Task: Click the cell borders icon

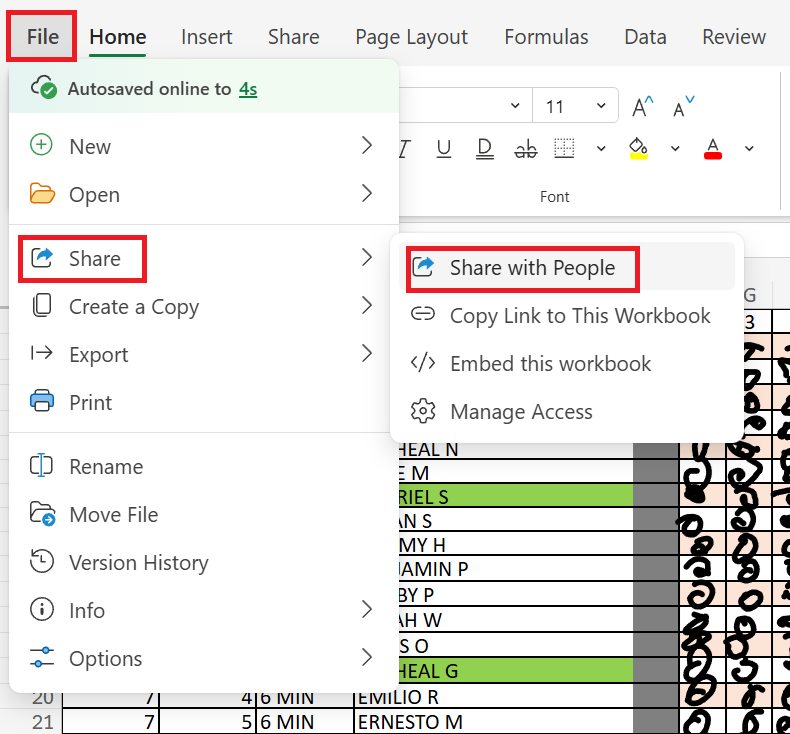Action: click(565, 148)
